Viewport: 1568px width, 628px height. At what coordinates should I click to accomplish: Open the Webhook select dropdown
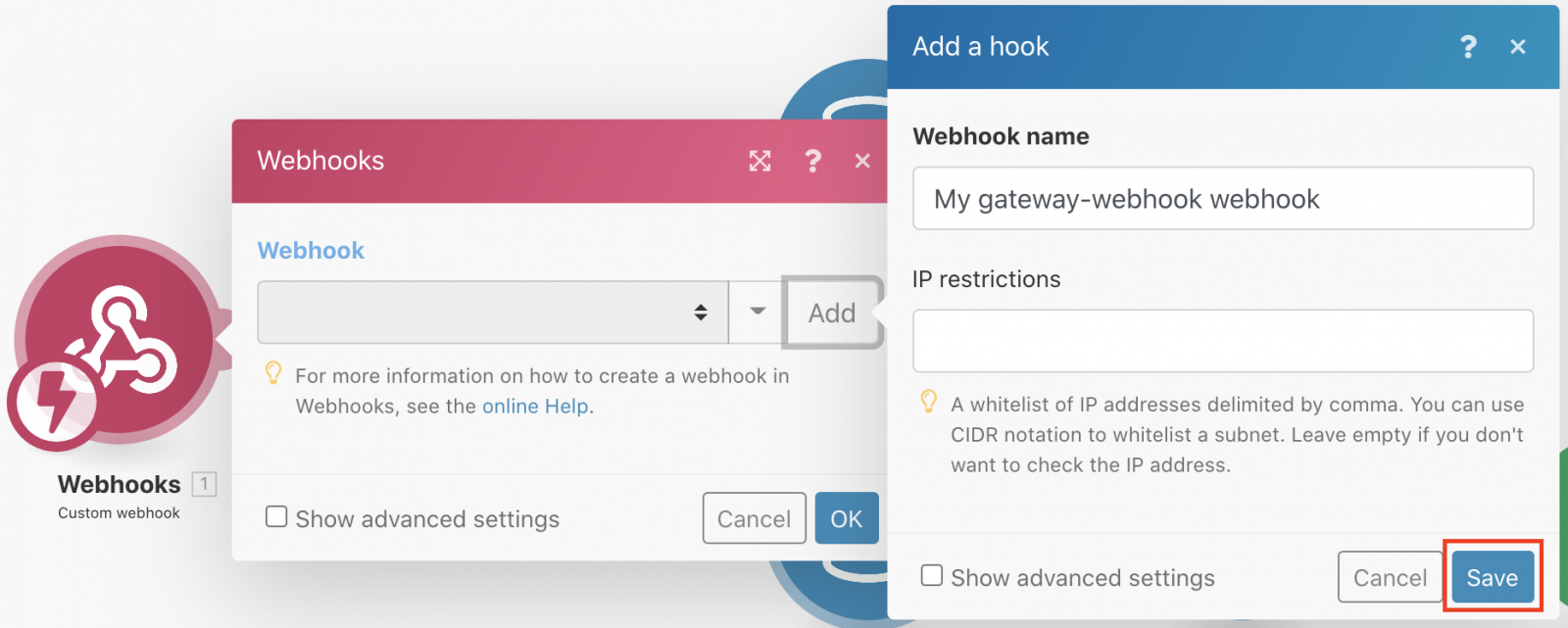493,313
